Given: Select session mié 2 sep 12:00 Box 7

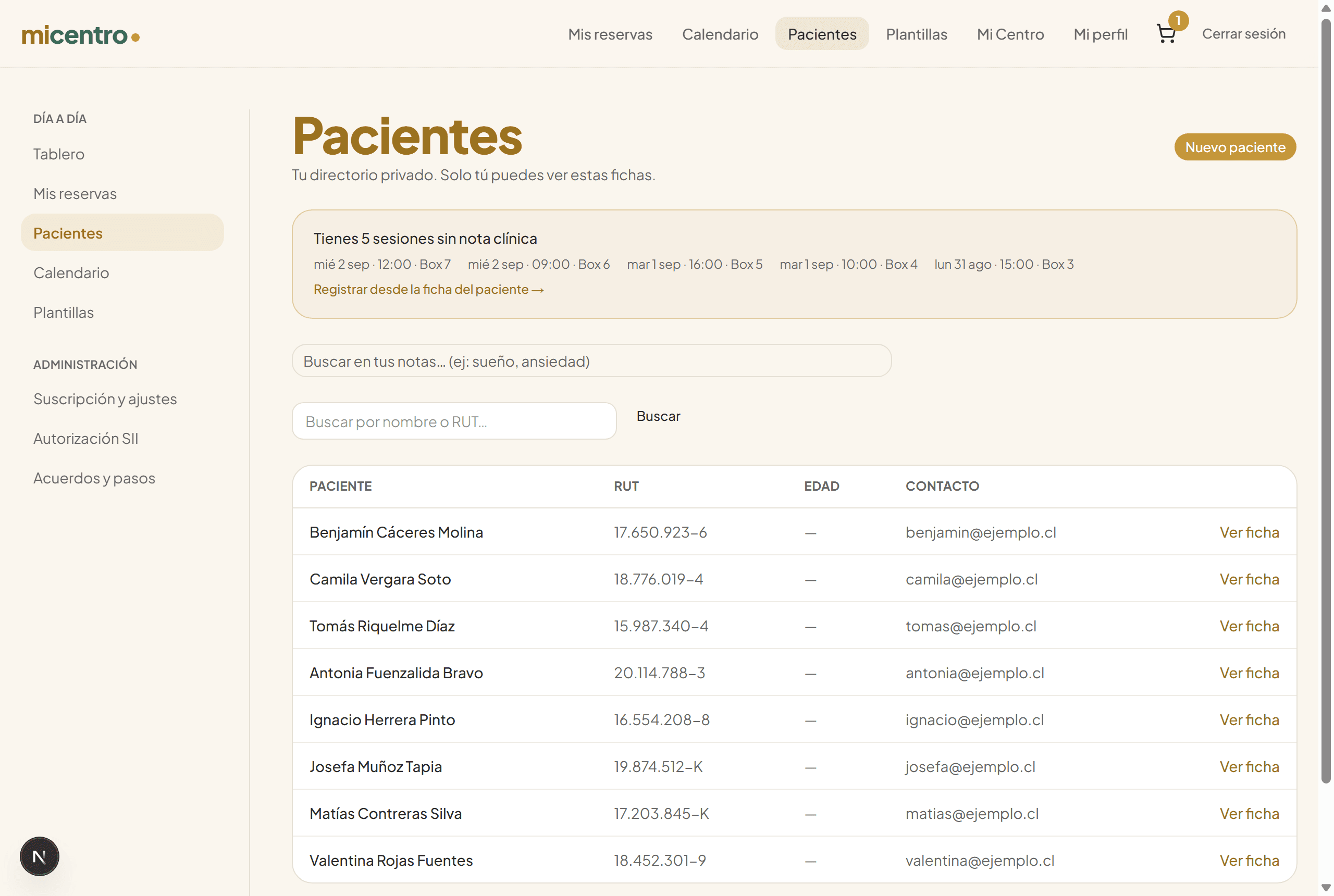Looking at the screenshot, I should (x=382, y=264).
